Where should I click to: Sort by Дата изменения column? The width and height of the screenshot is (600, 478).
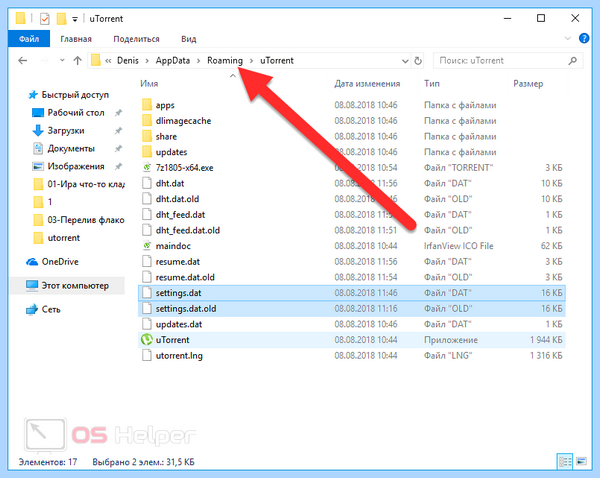point(367,83)
